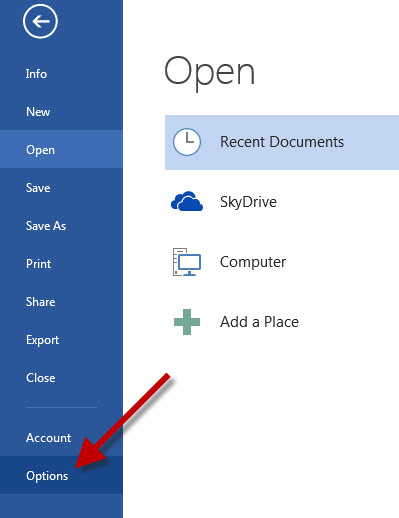
Task: Open Word Options
Action: click(x=61, y=475)
